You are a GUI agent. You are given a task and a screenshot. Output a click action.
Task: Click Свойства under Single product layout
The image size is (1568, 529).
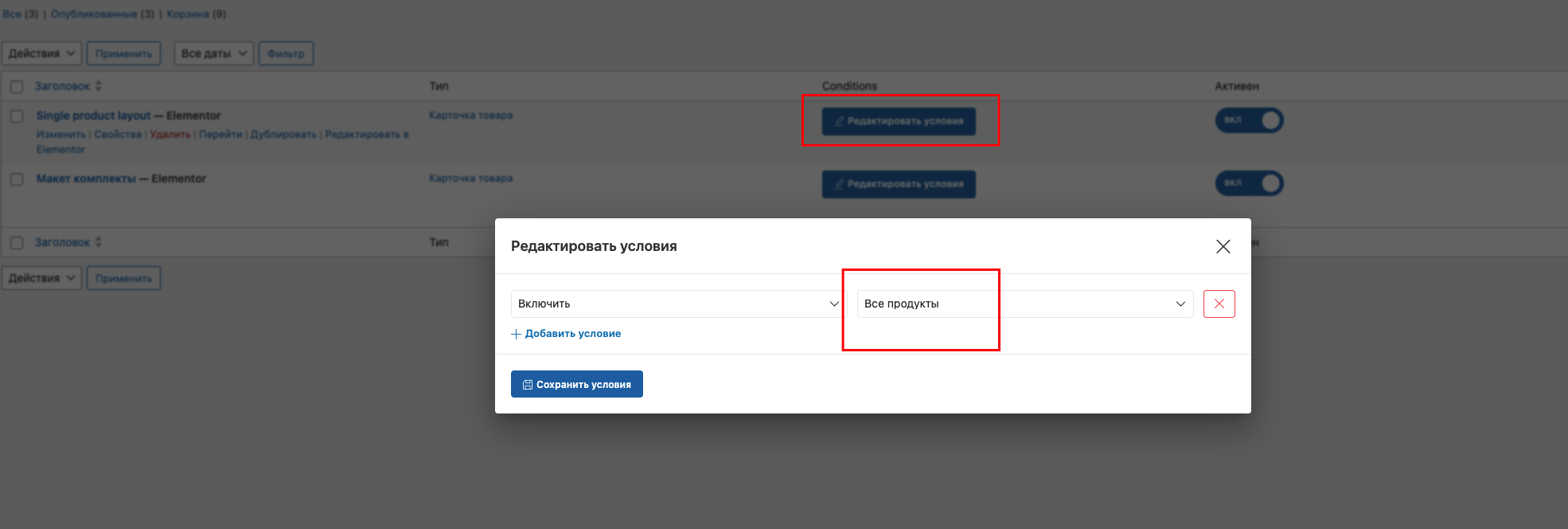(118, 135)
